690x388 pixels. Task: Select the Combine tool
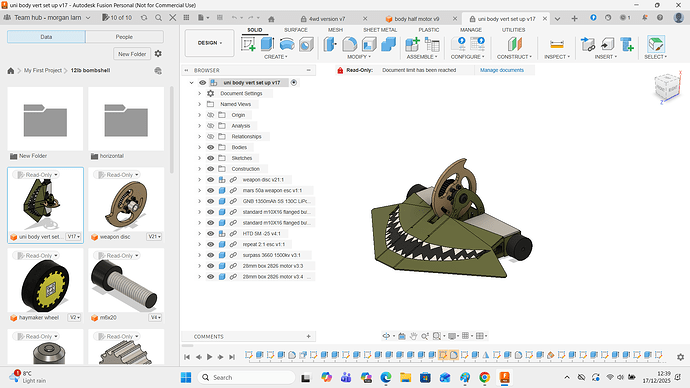388,44
